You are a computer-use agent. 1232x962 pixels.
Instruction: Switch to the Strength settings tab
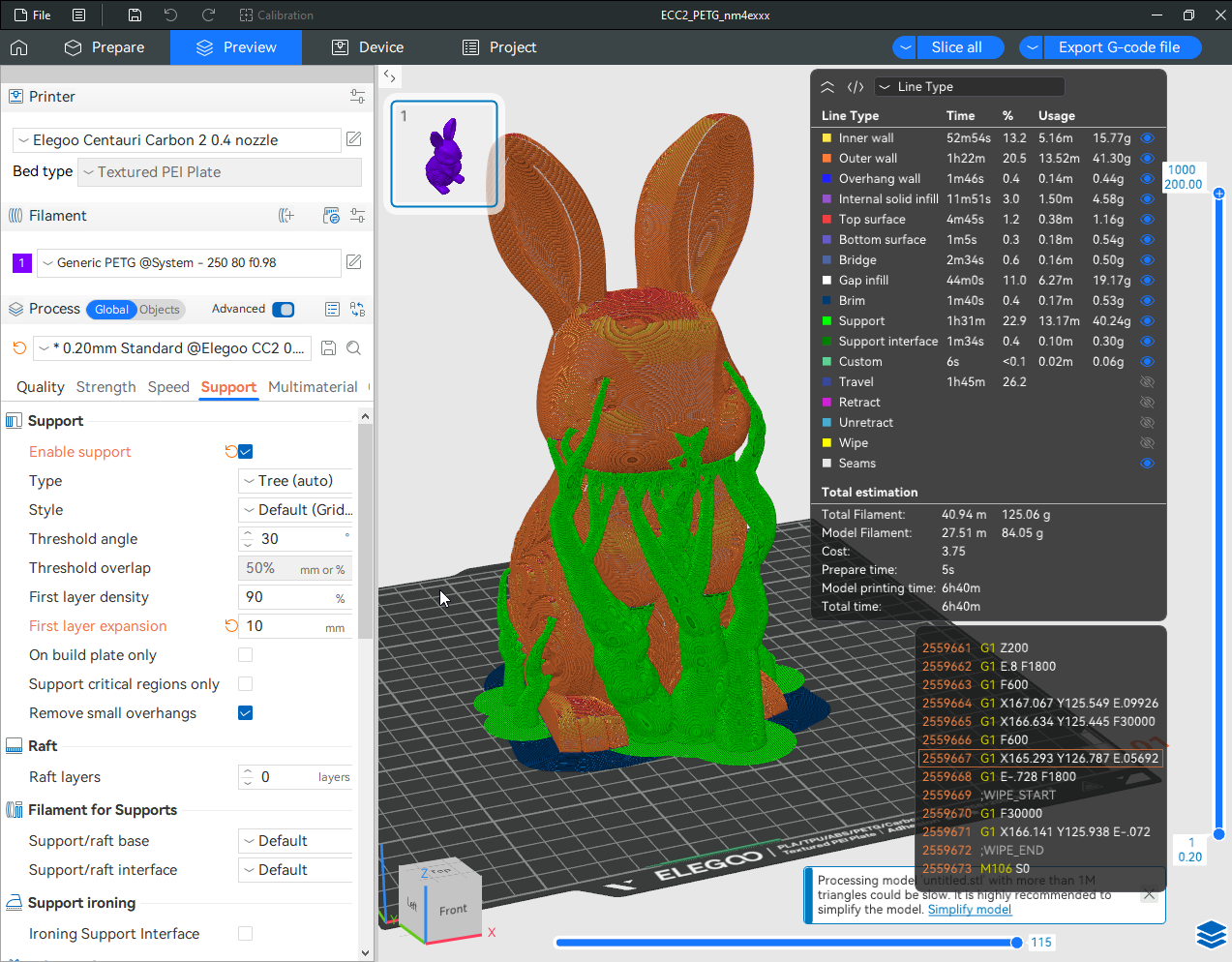tap(105, 387)
